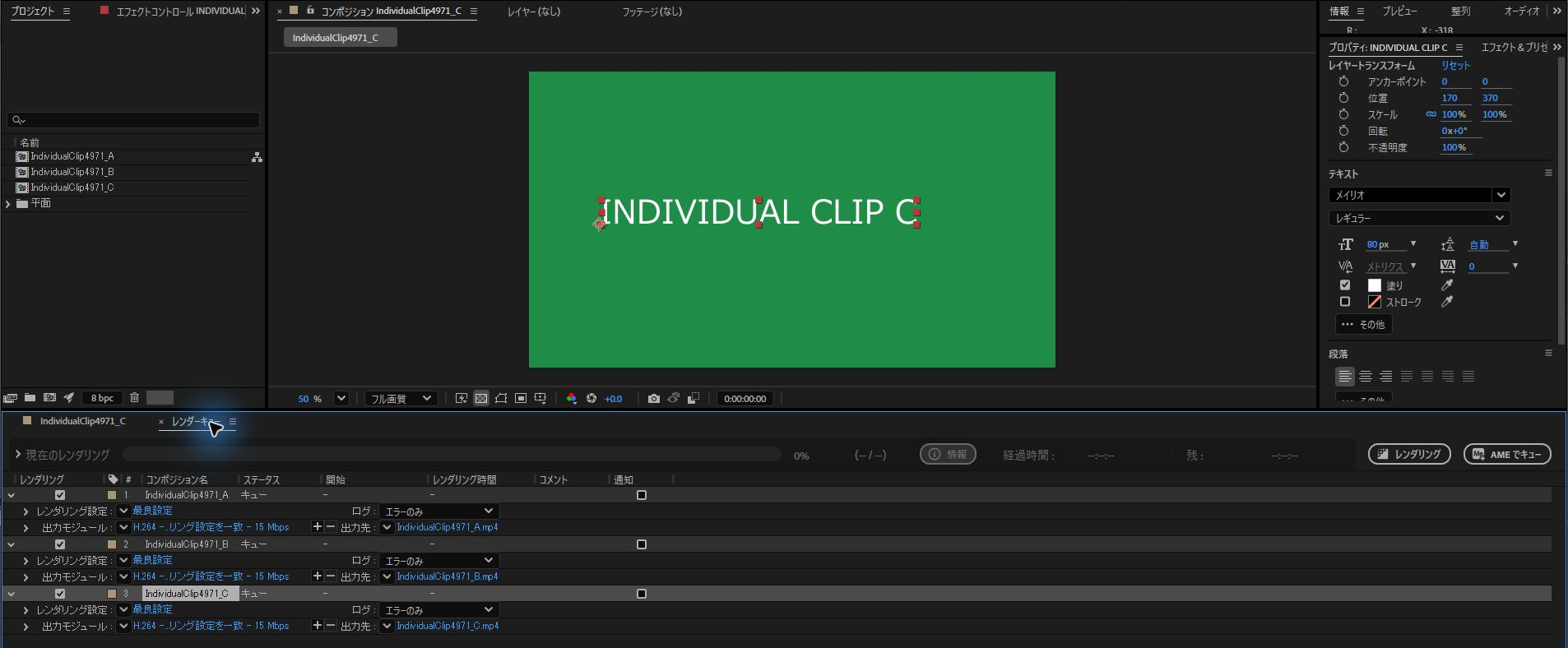The width and height of the screenshot is (1568, 648).
Task: Toggle the transparency grid in the viewer
Action: (481, 399)
